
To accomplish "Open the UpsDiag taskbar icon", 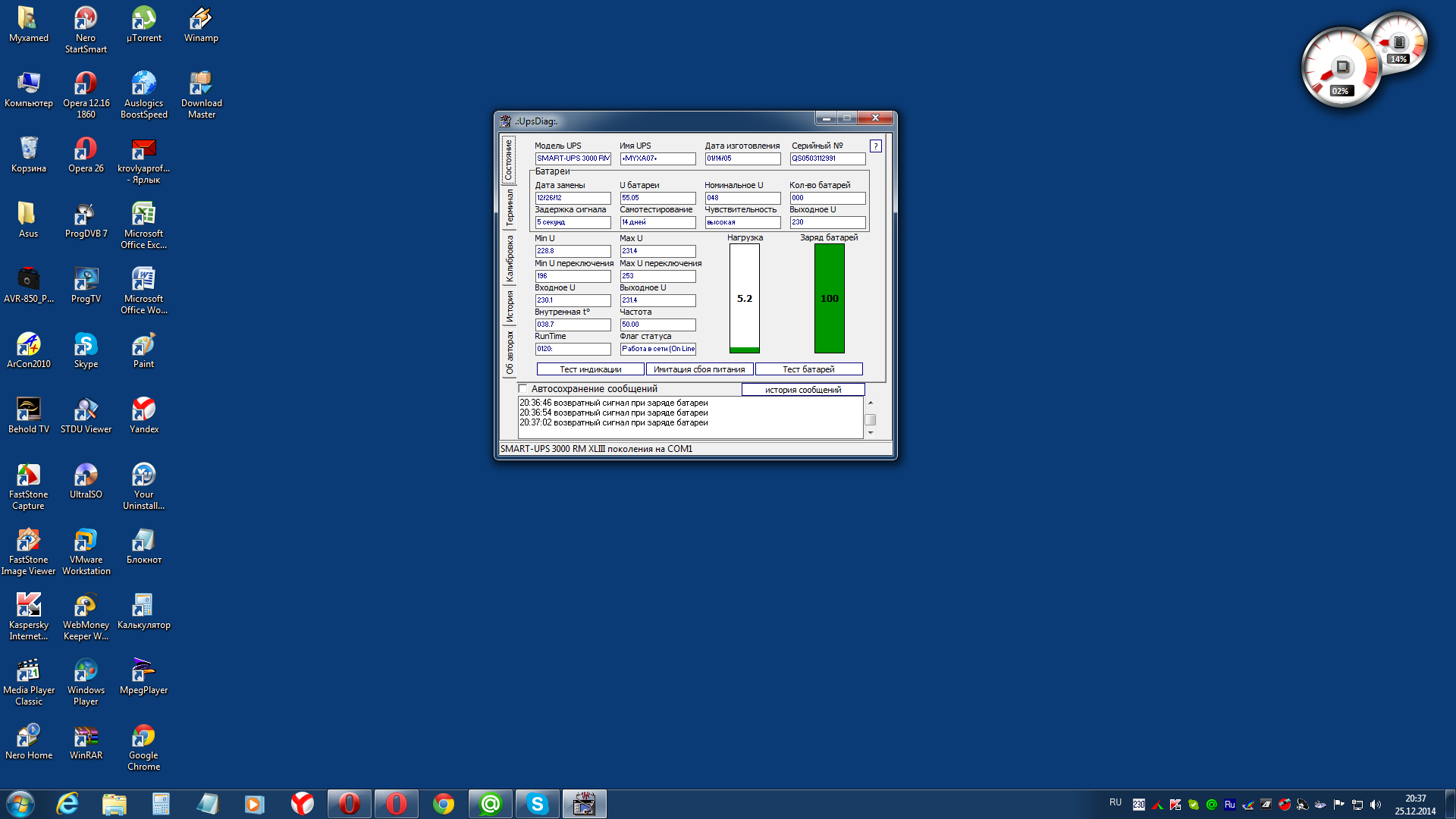I will [584, 804].
